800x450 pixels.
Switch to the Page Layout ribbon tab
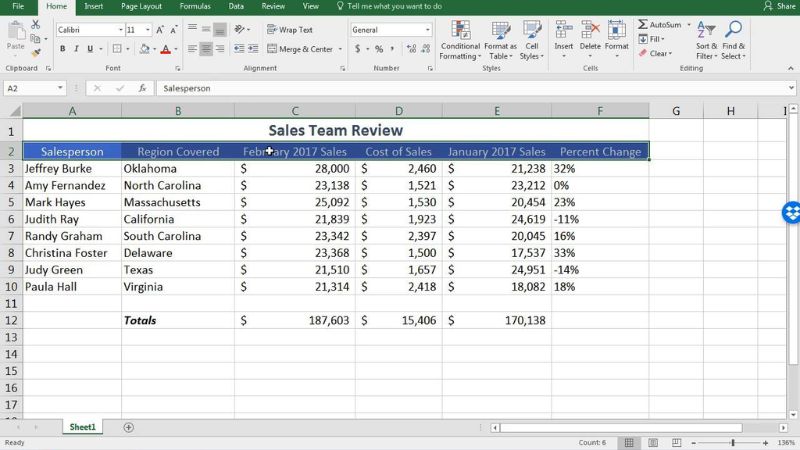click(141, 6)
